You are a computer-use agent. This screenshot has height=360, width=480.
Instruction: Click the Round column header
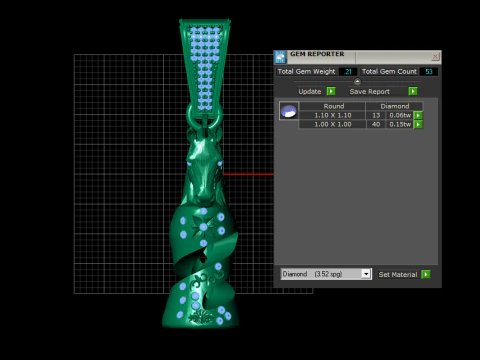coord(333,106)
